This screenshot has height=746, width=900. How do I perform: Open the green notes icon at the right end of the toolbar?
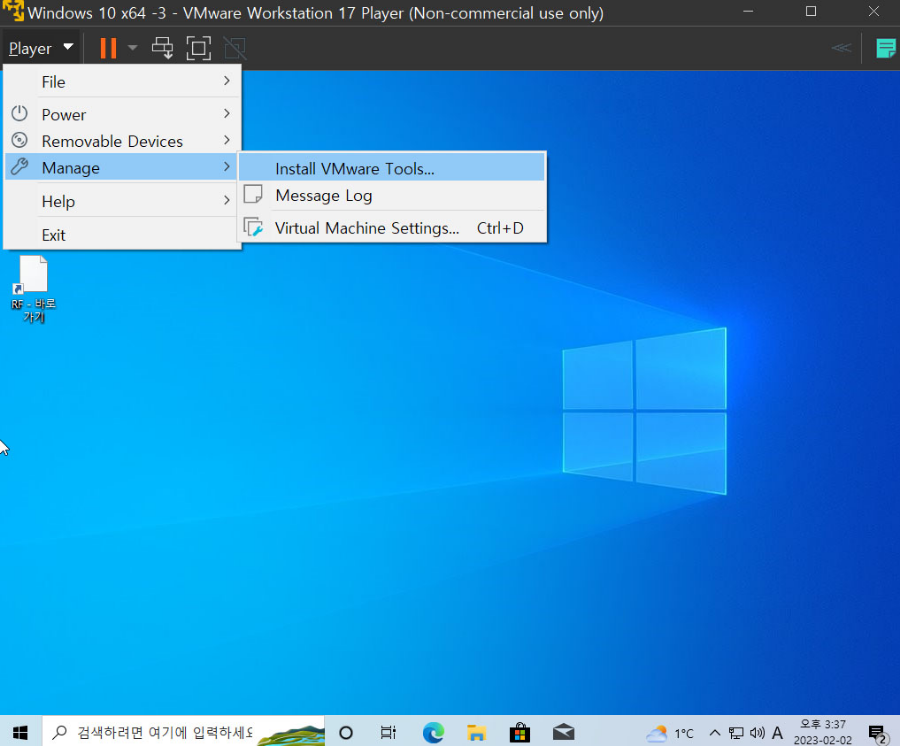tap(885, 48)
